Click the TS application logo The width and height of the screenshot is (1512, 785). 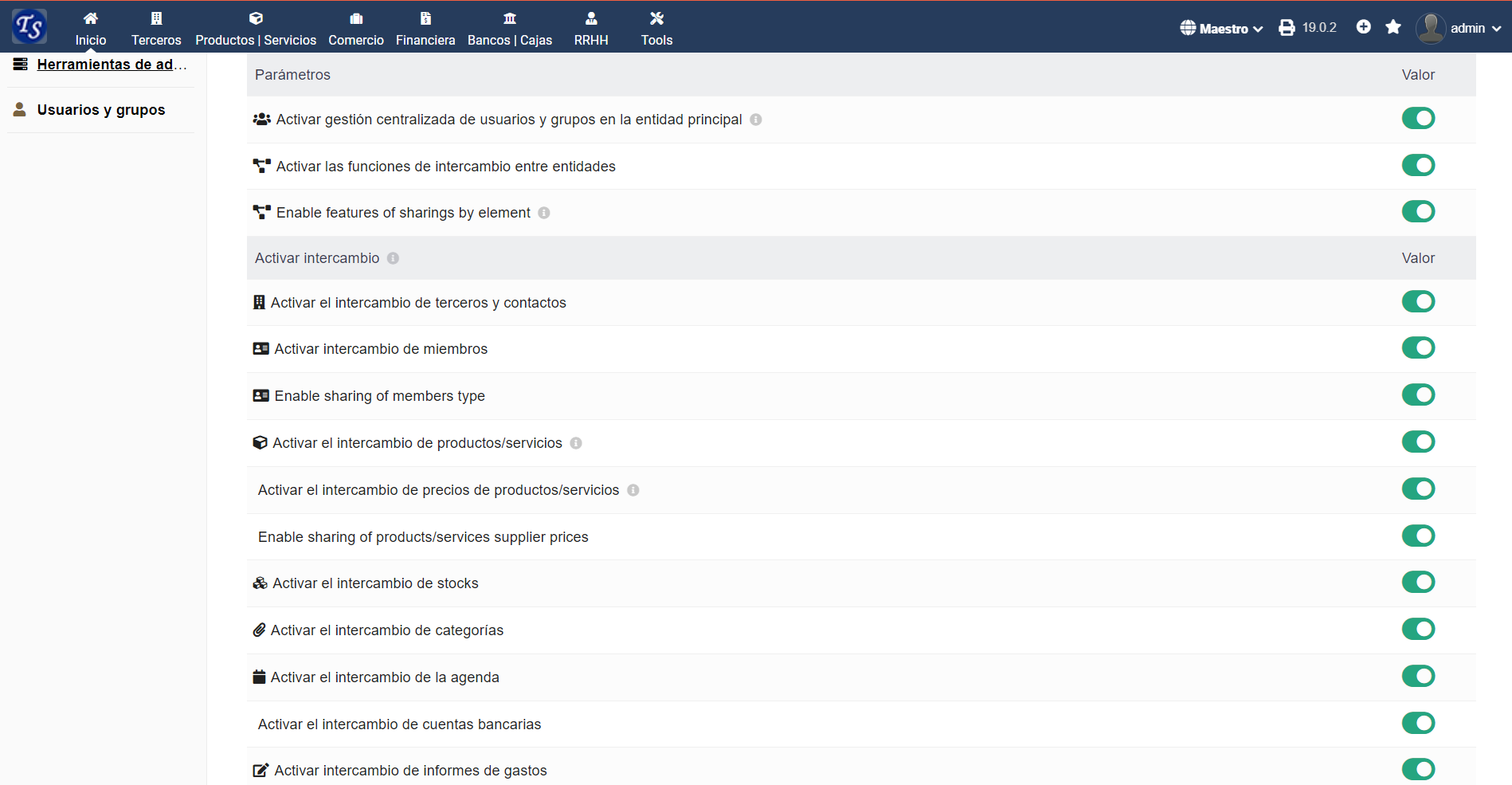[29, 26]
